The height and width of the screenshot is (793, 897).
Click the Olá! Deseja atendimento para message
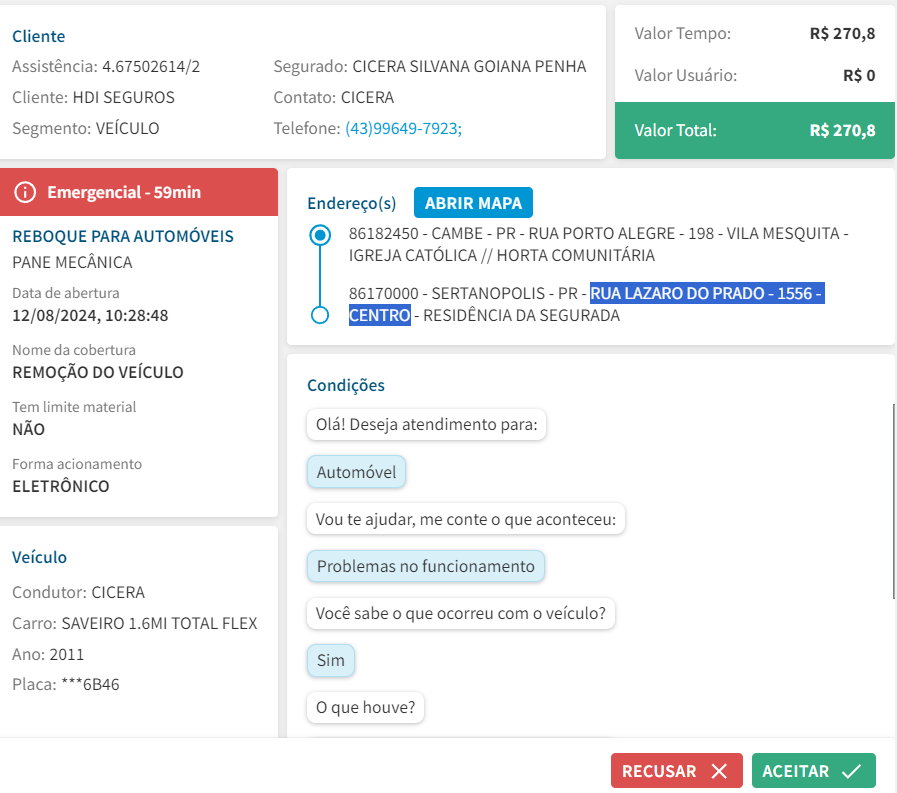point(426,425)
